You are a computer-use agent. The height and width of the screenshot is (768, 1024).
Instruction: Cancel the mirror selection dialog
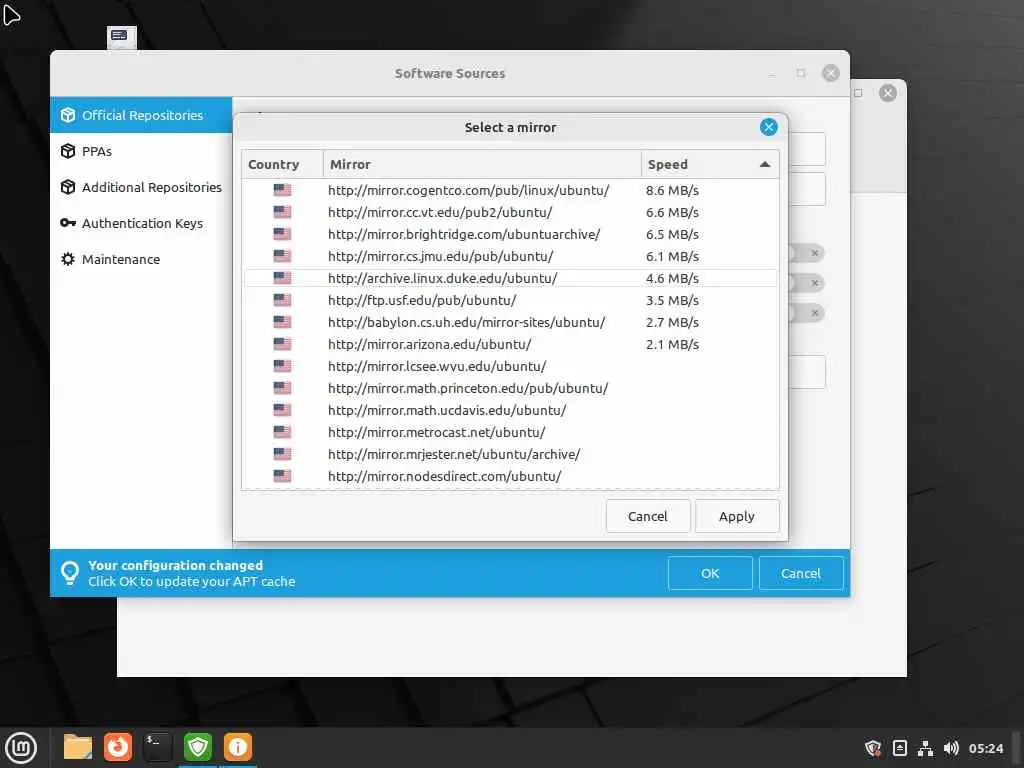(648, 516)
